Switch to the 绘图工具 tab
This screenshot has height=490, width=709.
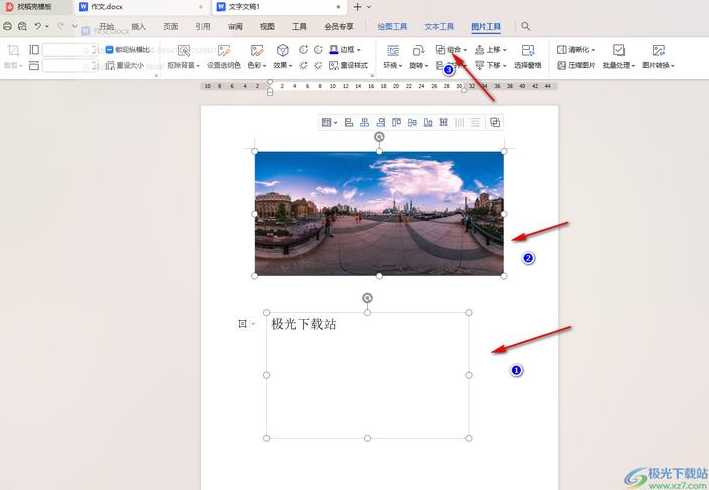pyautogui.click(x=392, y=27)
